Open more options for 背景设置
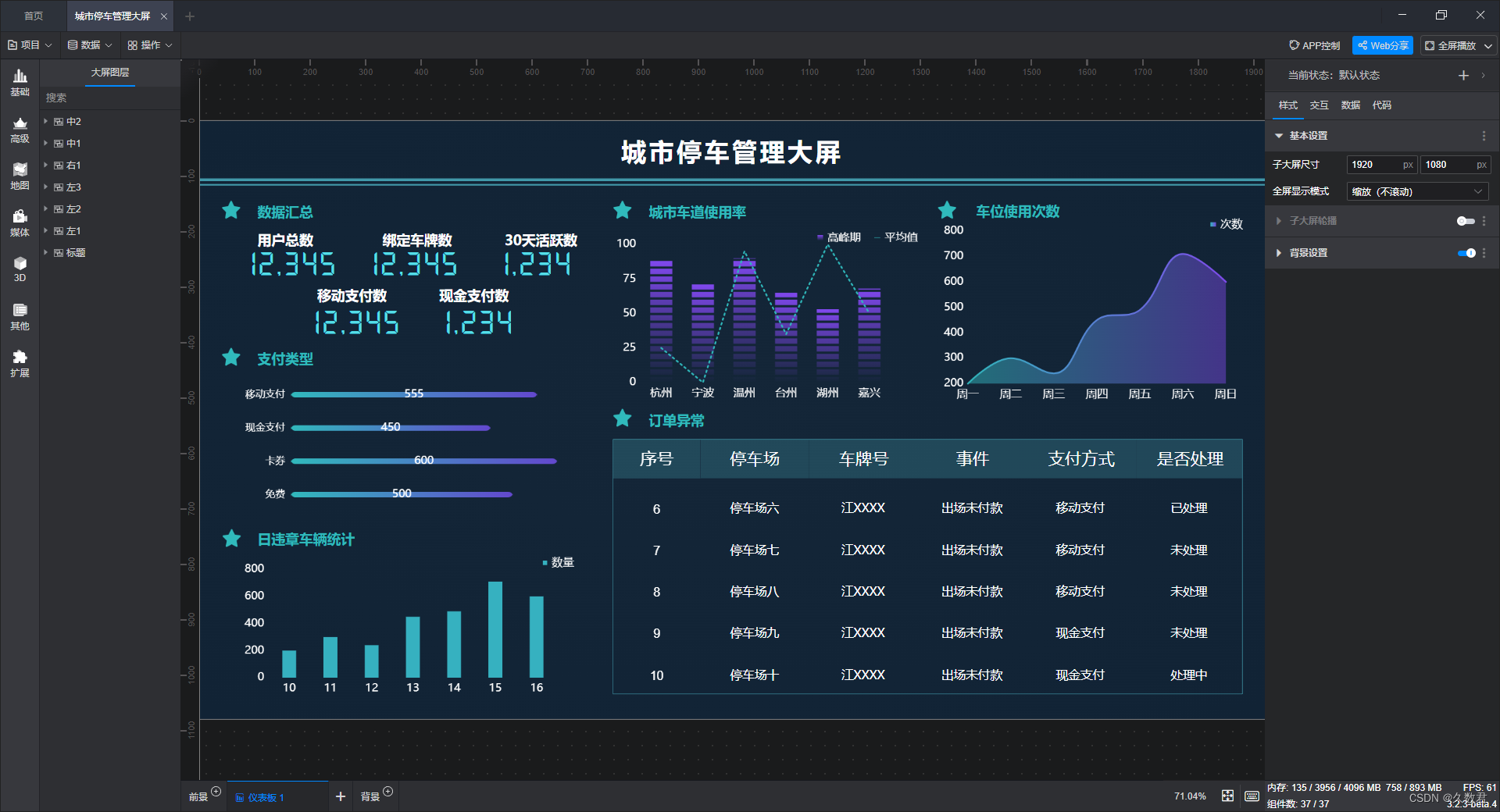 pyautogui.click(x=1484, y=253)
